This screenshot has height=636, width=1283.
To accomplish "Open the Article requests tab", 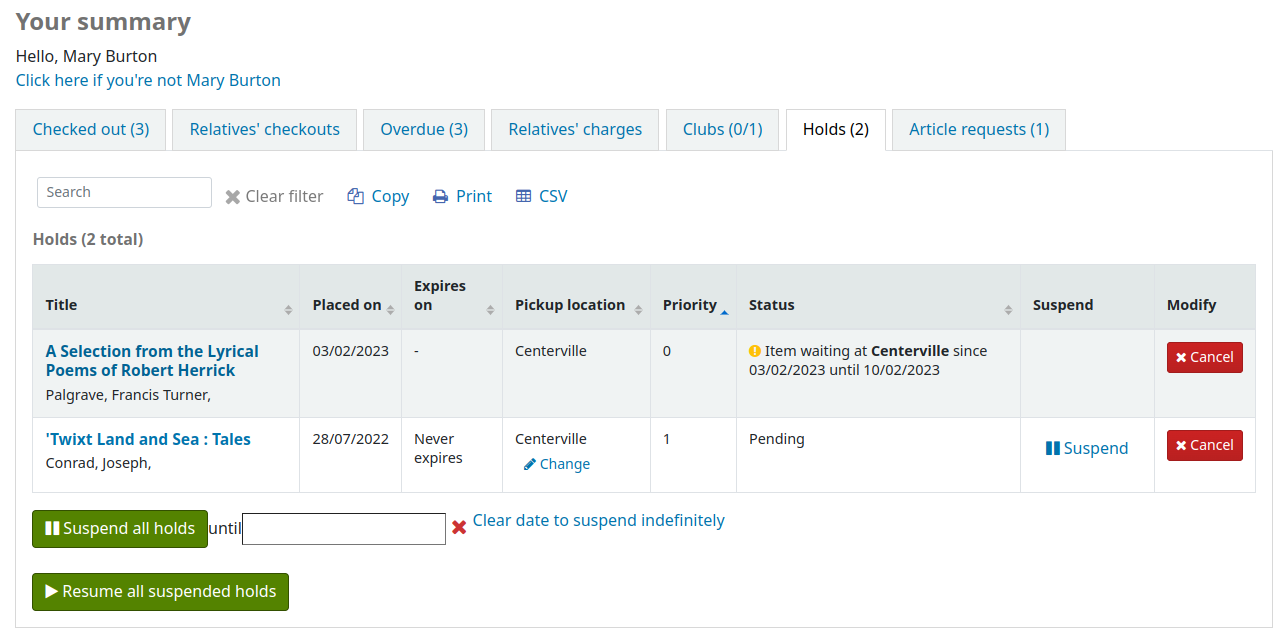I will point(977,129).
